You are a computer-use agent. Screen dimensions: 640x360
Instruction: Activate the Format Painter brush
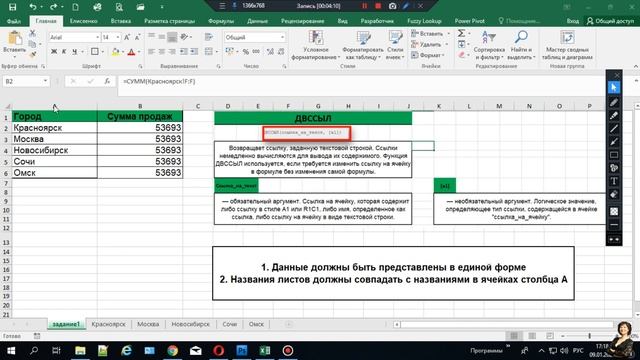tap(32, 54)
